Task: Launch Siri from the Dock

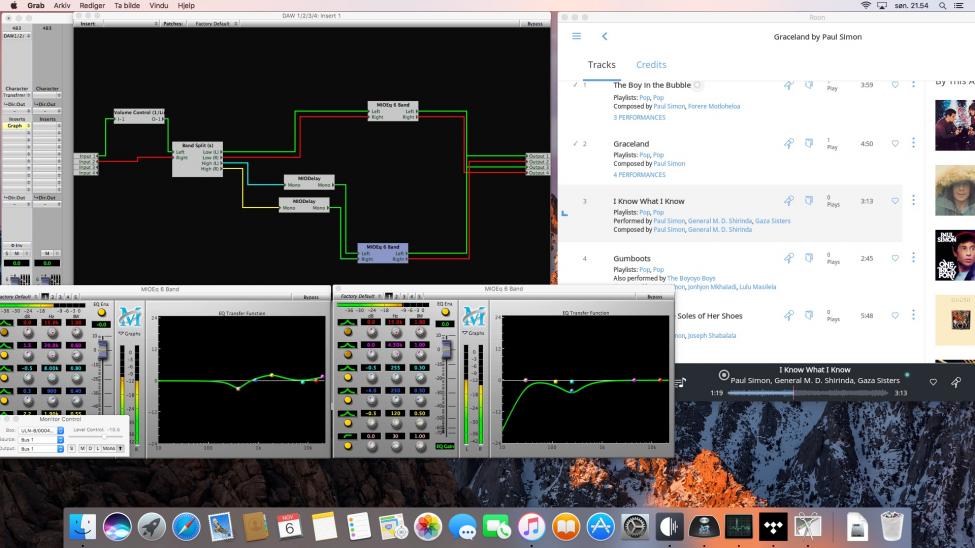Action: tap(117, 527)
